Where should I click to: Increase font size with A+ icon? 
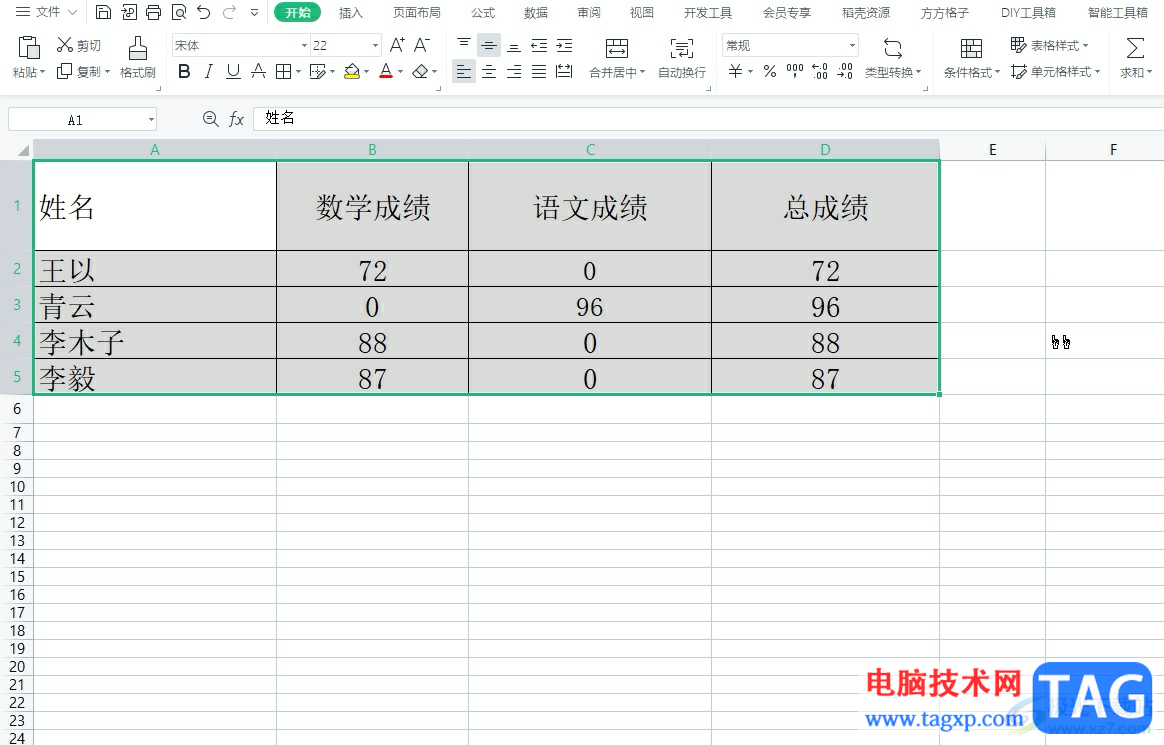(x=397, y=45)
